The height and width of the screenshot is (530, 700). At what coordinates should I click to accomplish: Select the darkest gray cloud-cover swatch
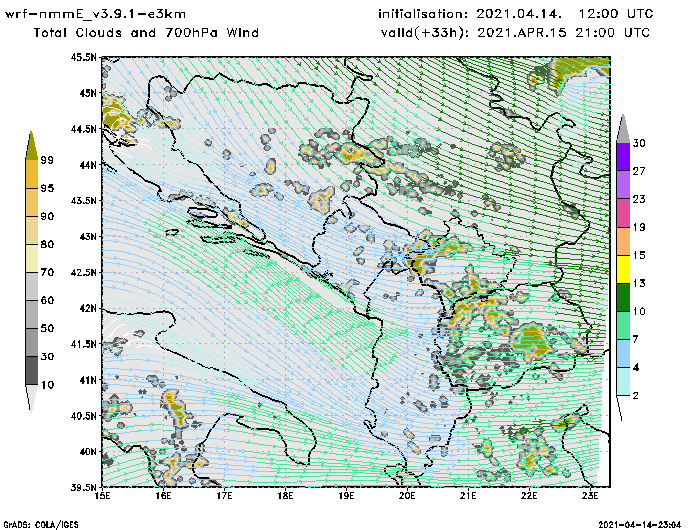[32, 370]
